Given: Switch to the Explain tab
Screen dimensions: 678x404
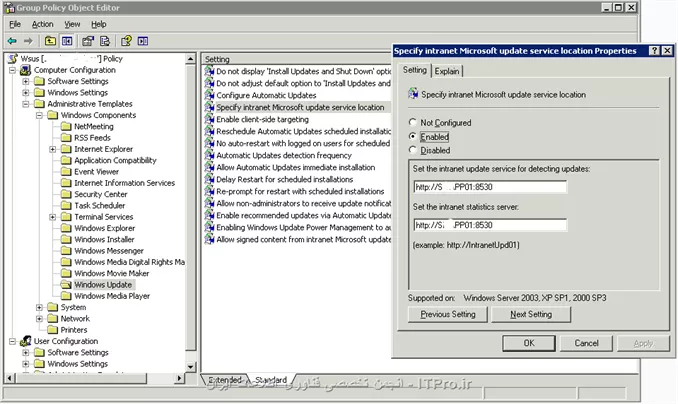Looking at the screenshot, I should click(x=447, y=70).
